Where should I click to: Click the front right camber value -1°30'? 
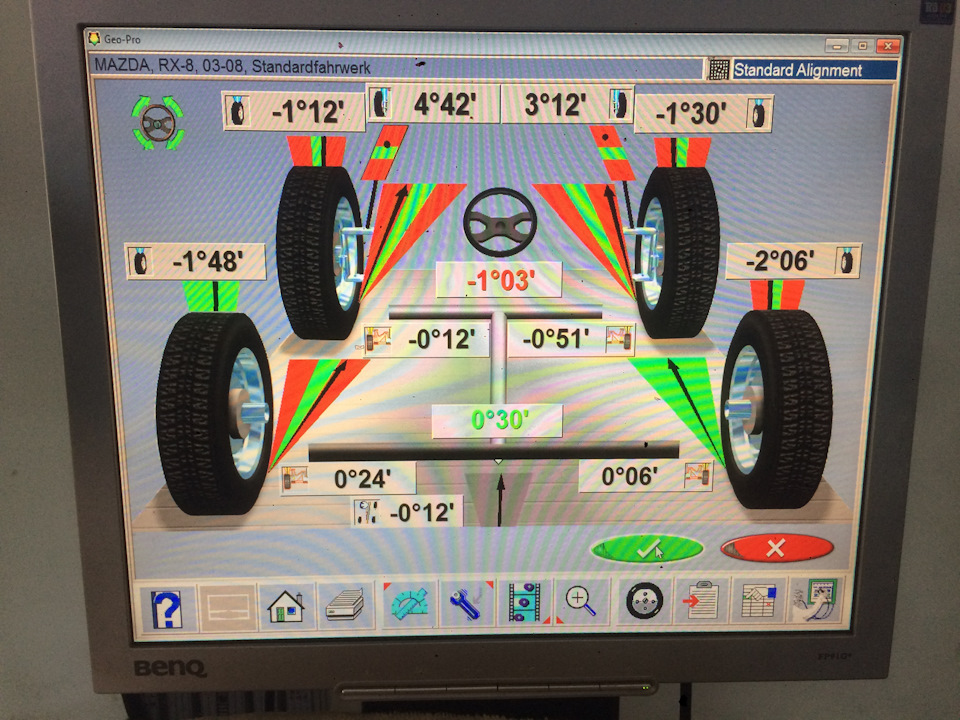click(x=691, y=113)
